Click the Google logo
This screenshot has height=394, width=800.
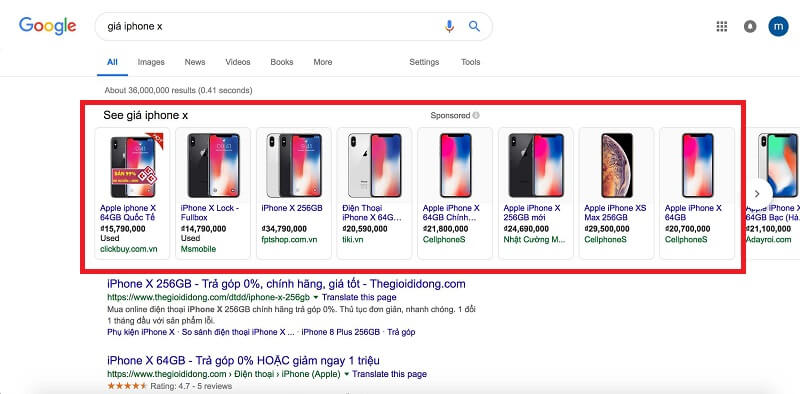pyautogui.click(x=47, y=26)
